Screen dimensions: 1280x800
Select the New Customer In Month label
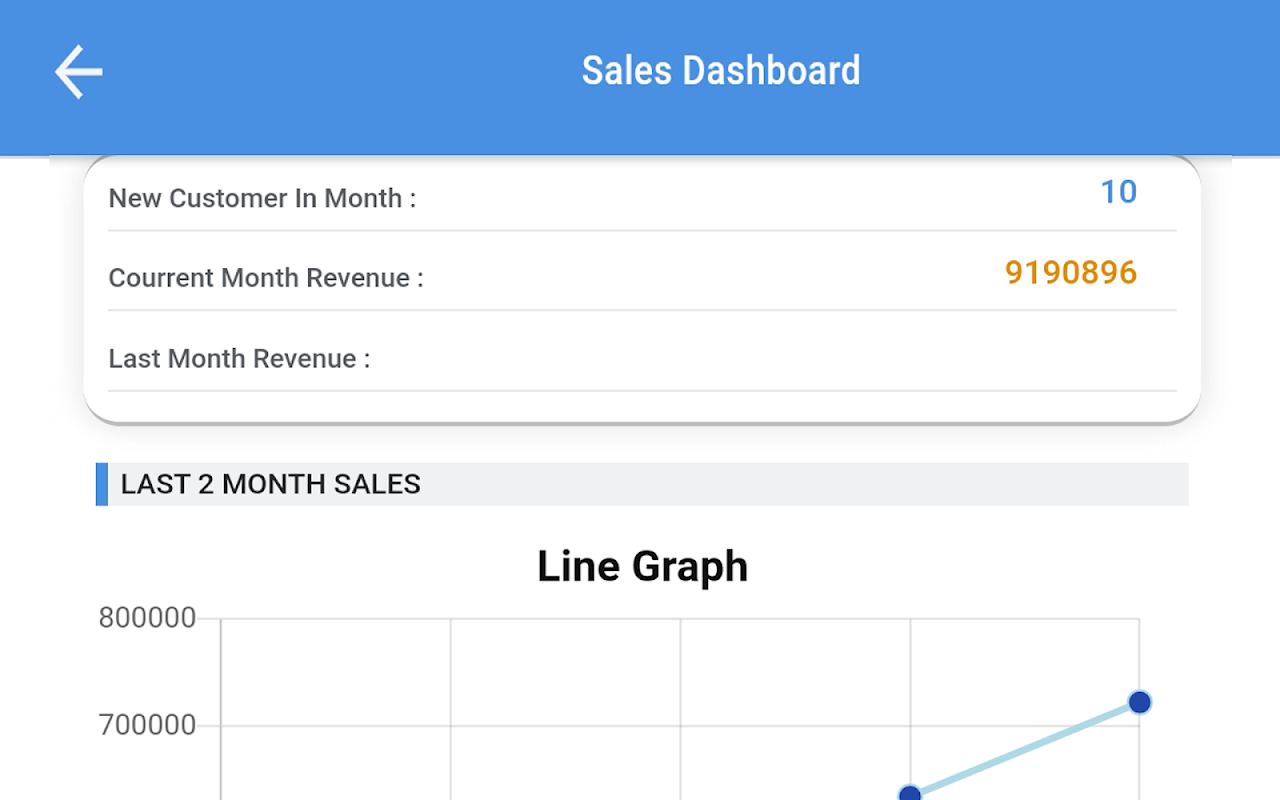(x=262, y=198)
